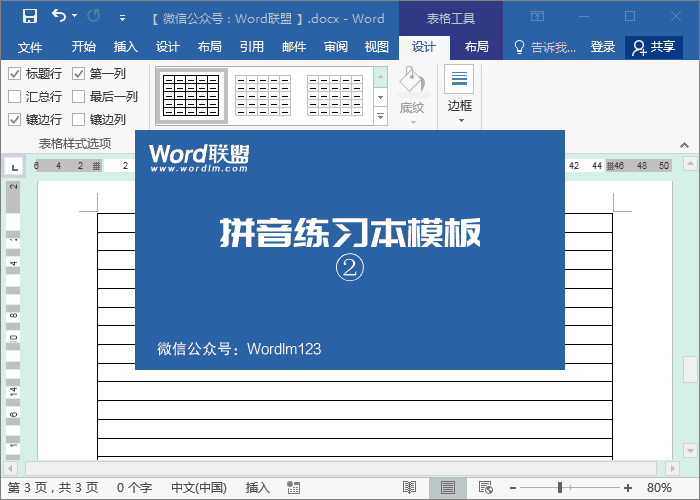Click the word count 0 个字

pos(134,488)
